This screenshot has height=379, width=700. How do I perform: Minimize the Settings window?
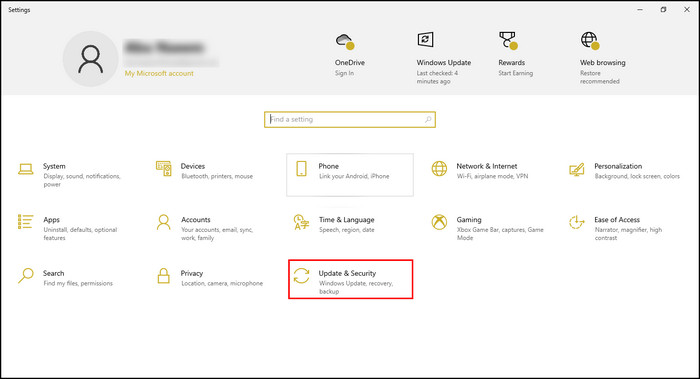point(640,9)
